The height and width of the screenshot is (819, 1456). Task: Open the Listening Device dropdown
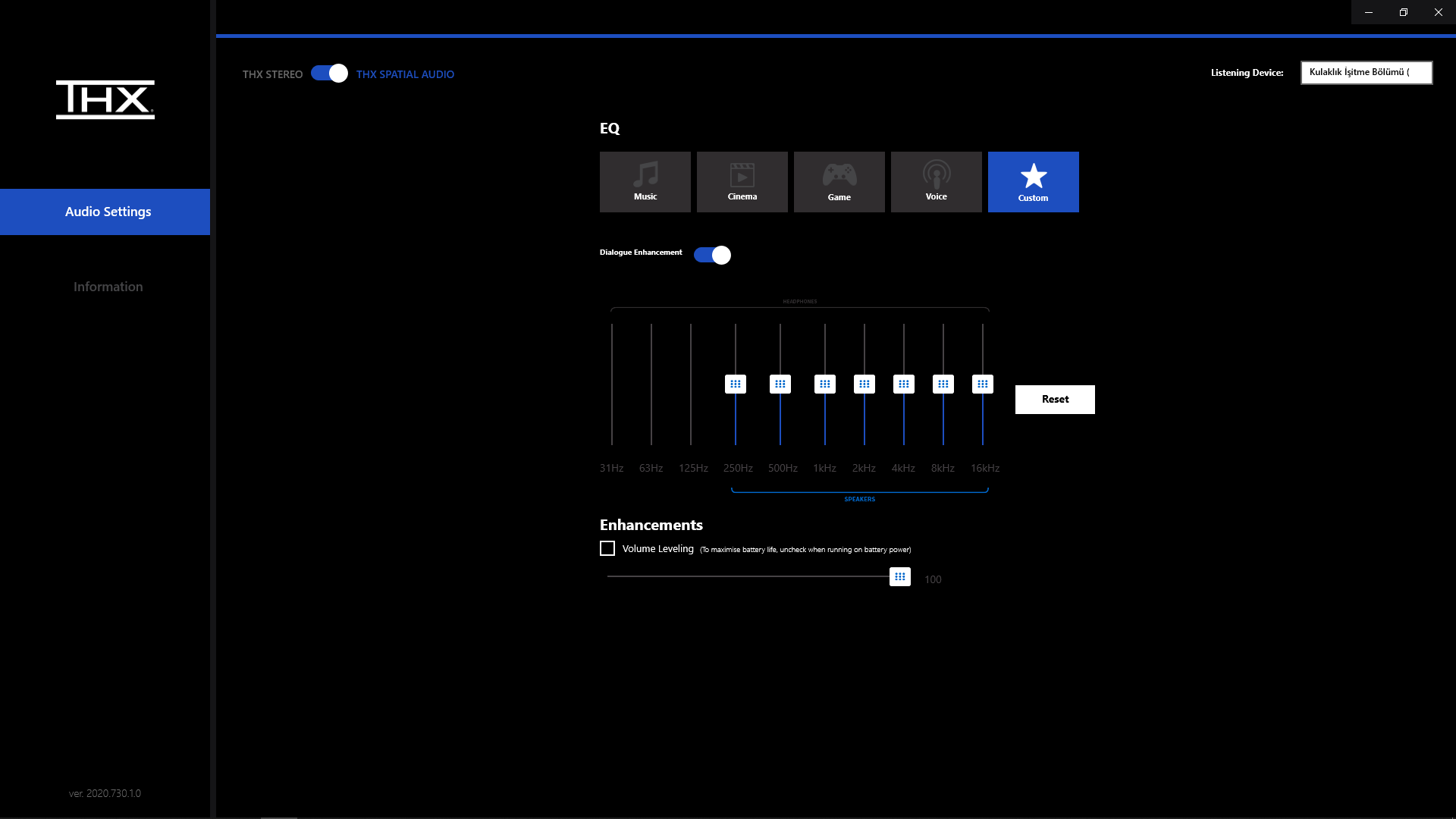tap(1366, 73)
